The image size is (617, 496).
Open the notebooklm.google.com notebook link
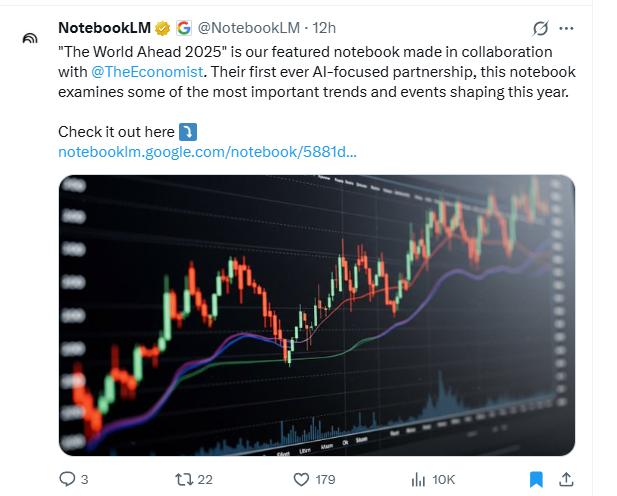(x=207, y=151)
